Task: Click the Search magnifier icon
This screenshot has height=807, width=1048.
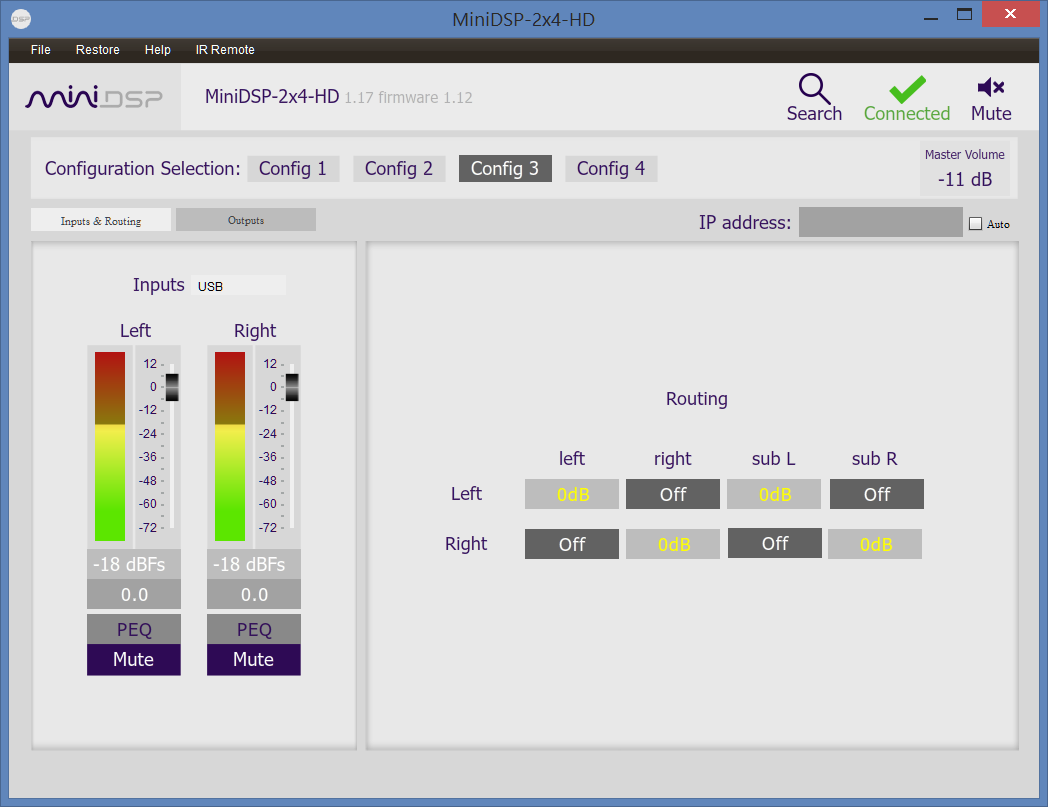Action: tap(814, 88)
